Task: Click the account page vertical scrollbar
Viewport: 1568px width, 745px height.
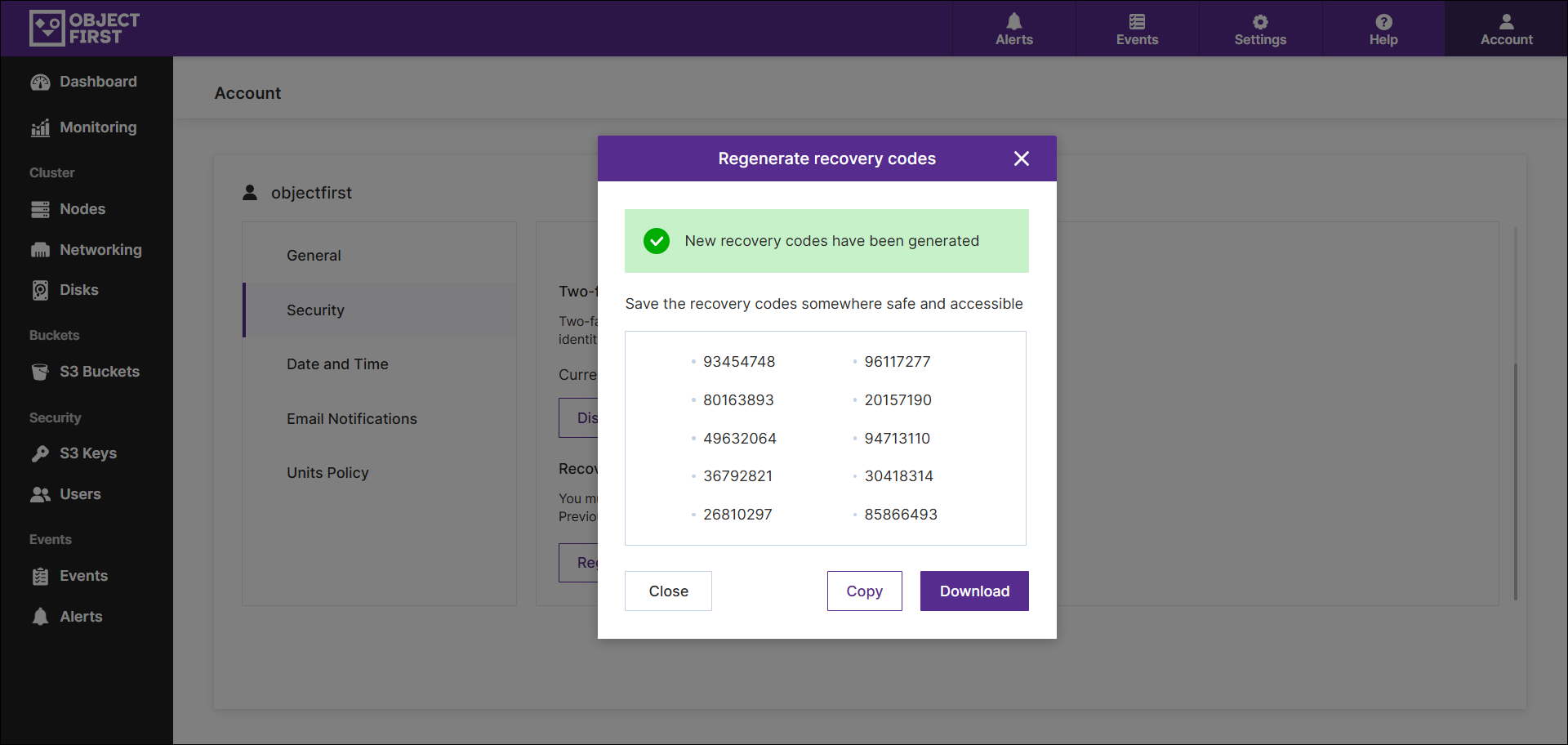Action: tap(1516, 482)
